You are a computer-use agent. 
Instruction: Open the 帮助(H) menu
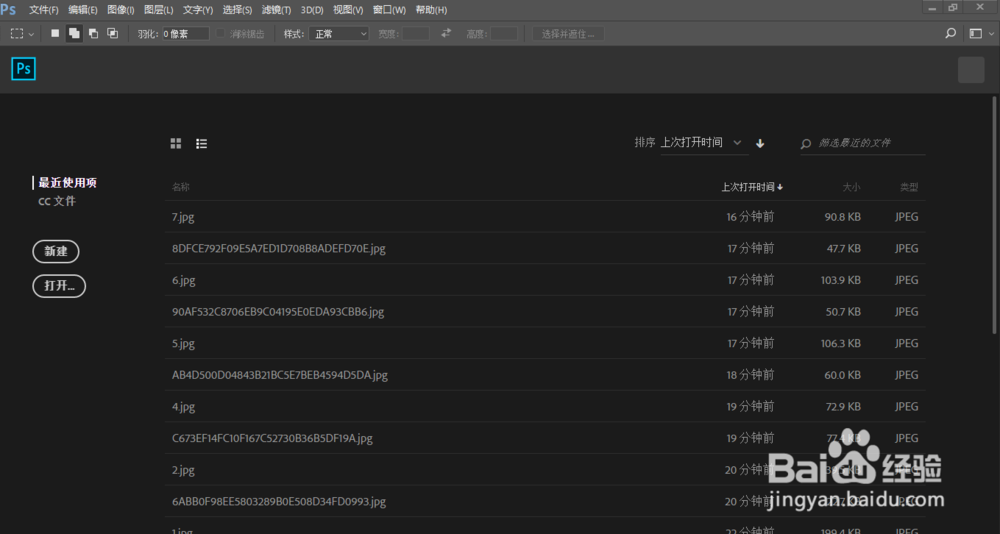click(431, 10)
